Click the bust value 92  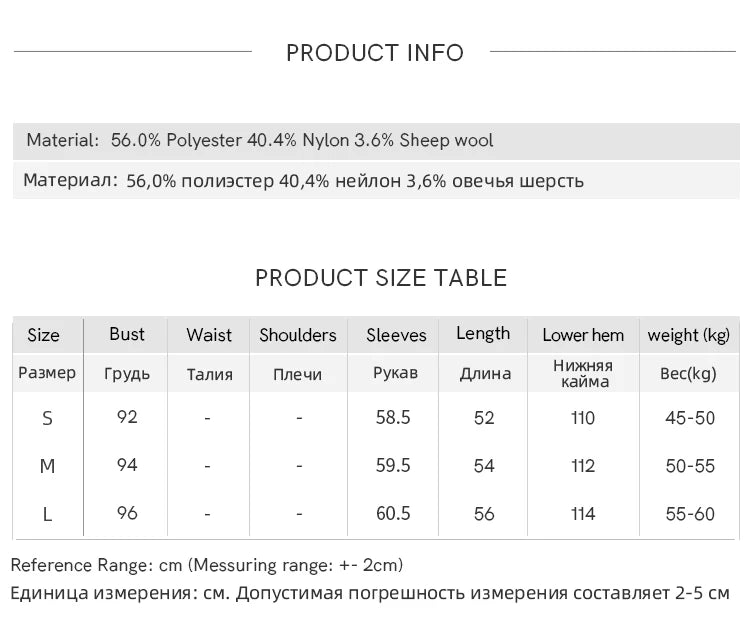pos(127,417)
